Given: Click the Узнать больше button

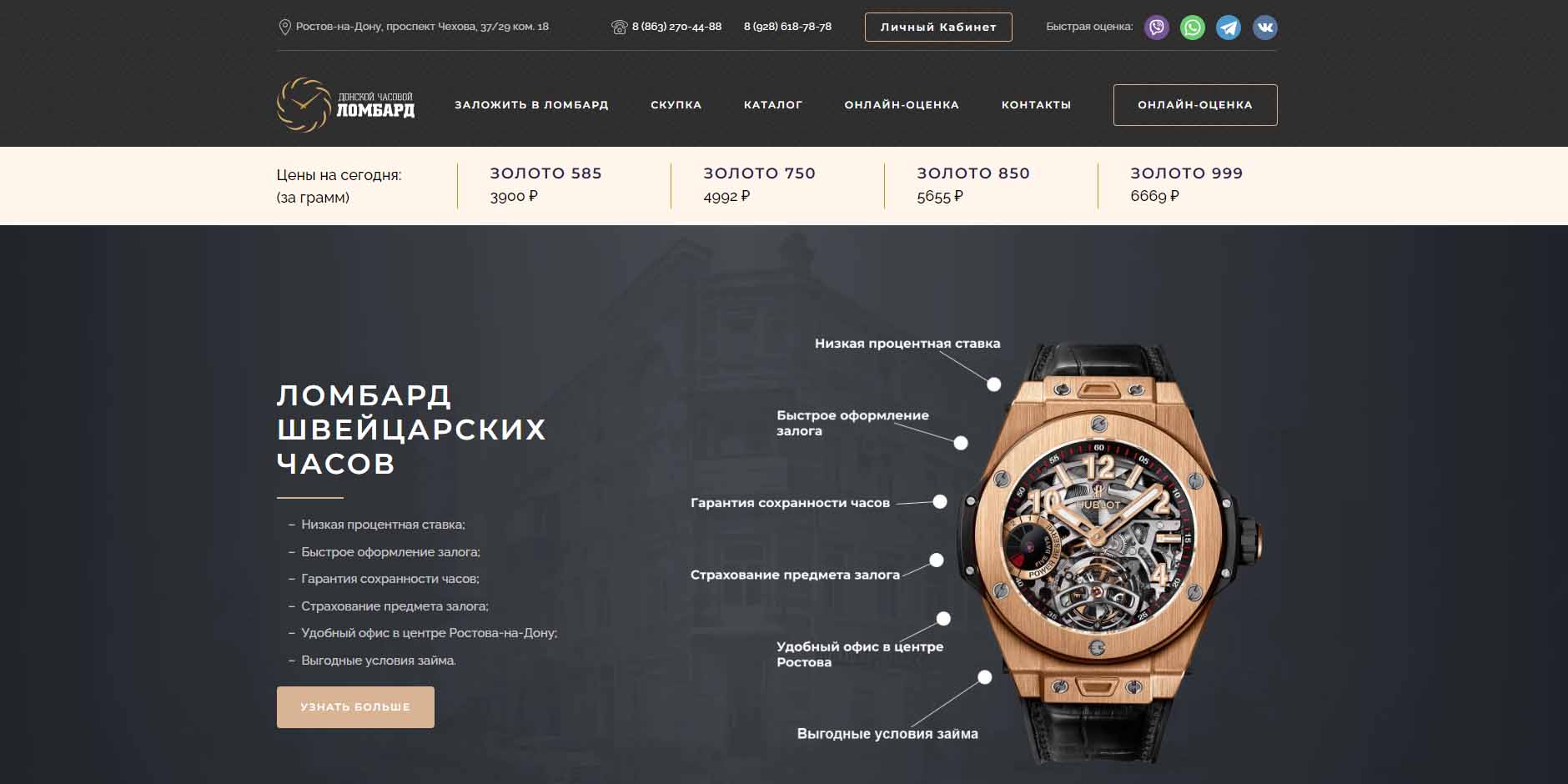Looking at the screenshot, I should point(355,707).
